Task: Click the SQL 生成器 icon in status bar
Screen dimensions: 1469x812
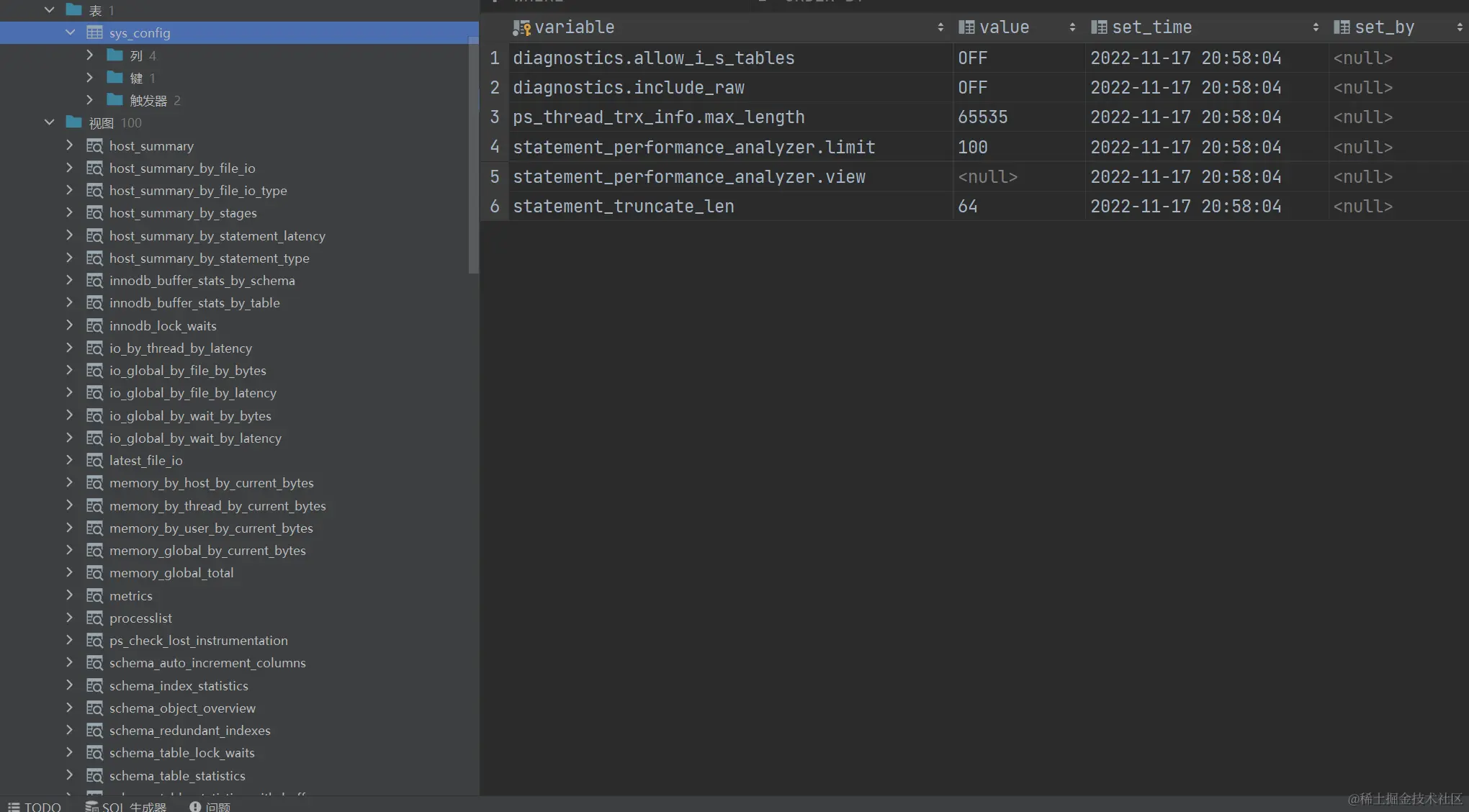Action: (x=91, y=807)
